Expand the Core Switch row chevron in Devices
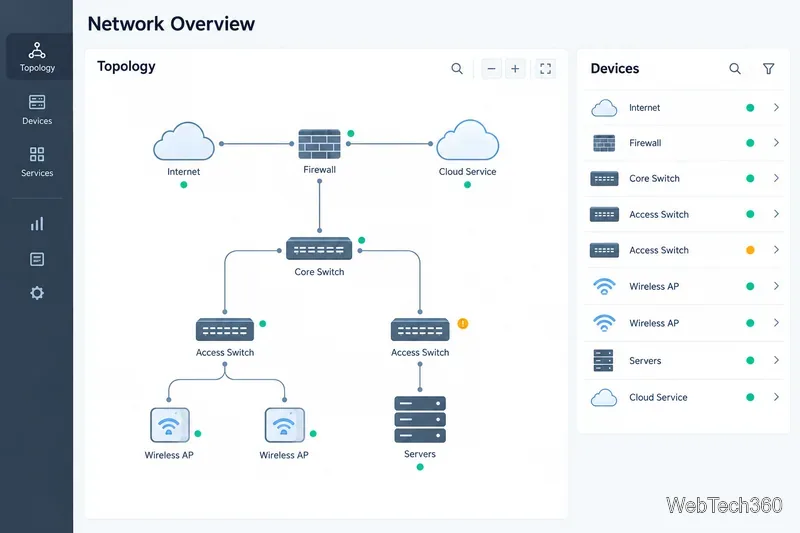800x533 pixels. coord(776,178)
